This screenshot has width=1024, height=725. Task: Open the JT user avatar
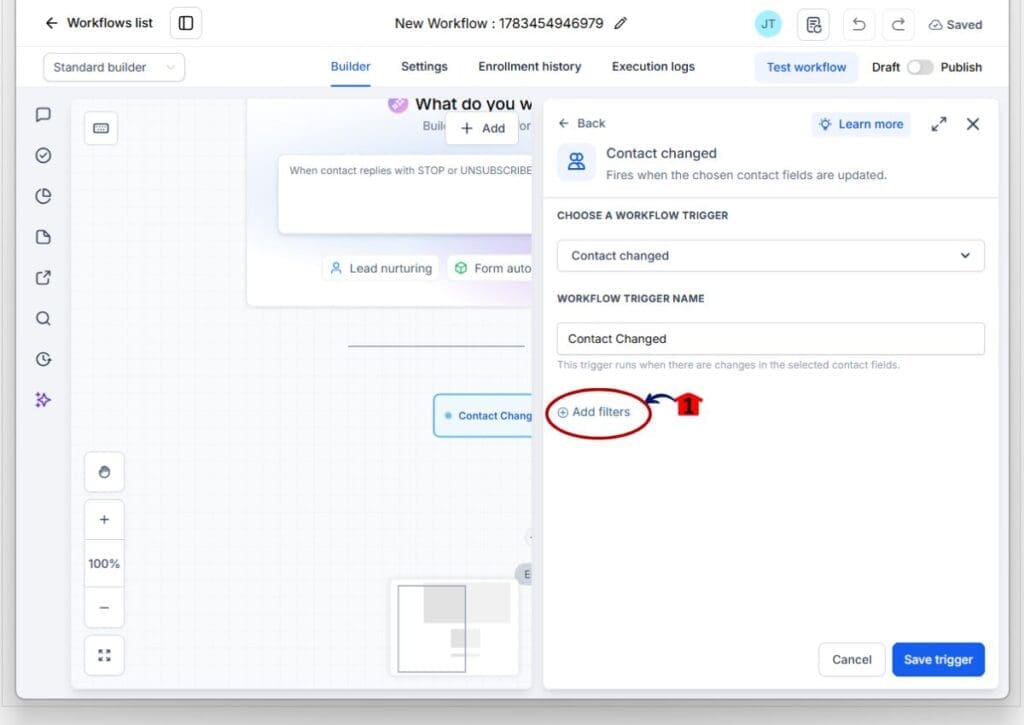(x=768, y=24)
